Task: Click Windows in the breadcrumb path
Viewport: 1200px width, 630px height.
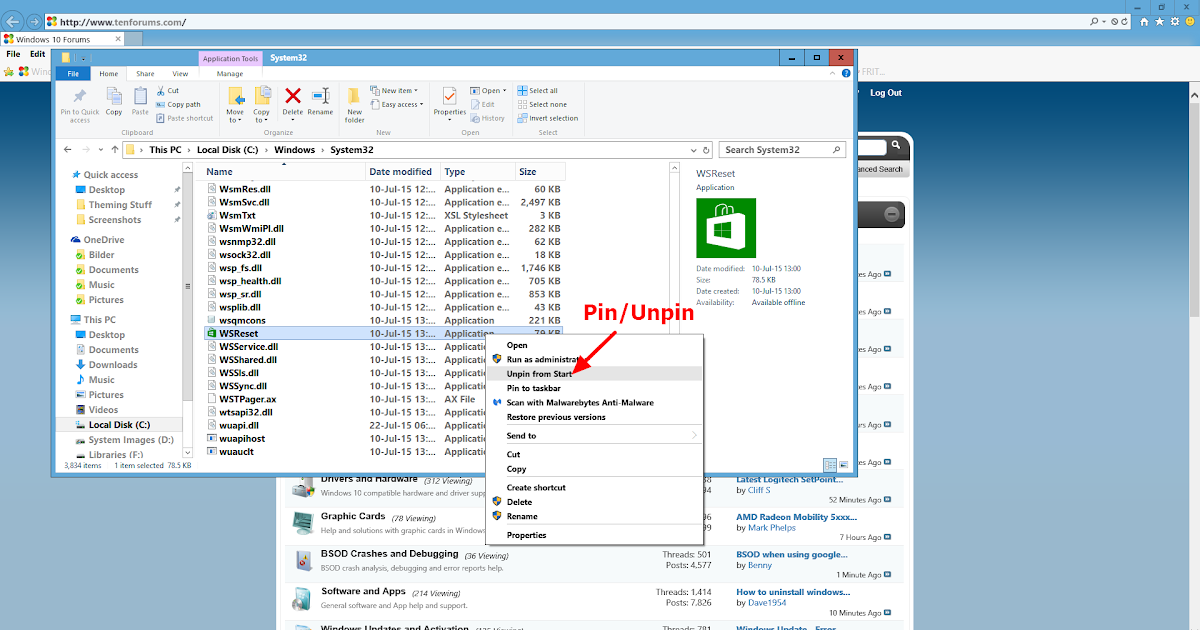Action: (x=294, y=150)
